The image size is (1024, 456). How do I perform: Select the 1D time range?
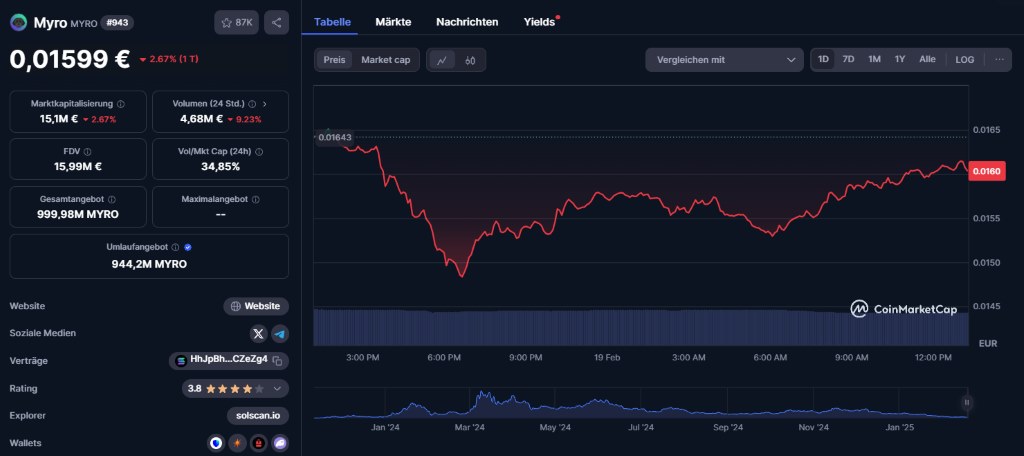point(824,59)
